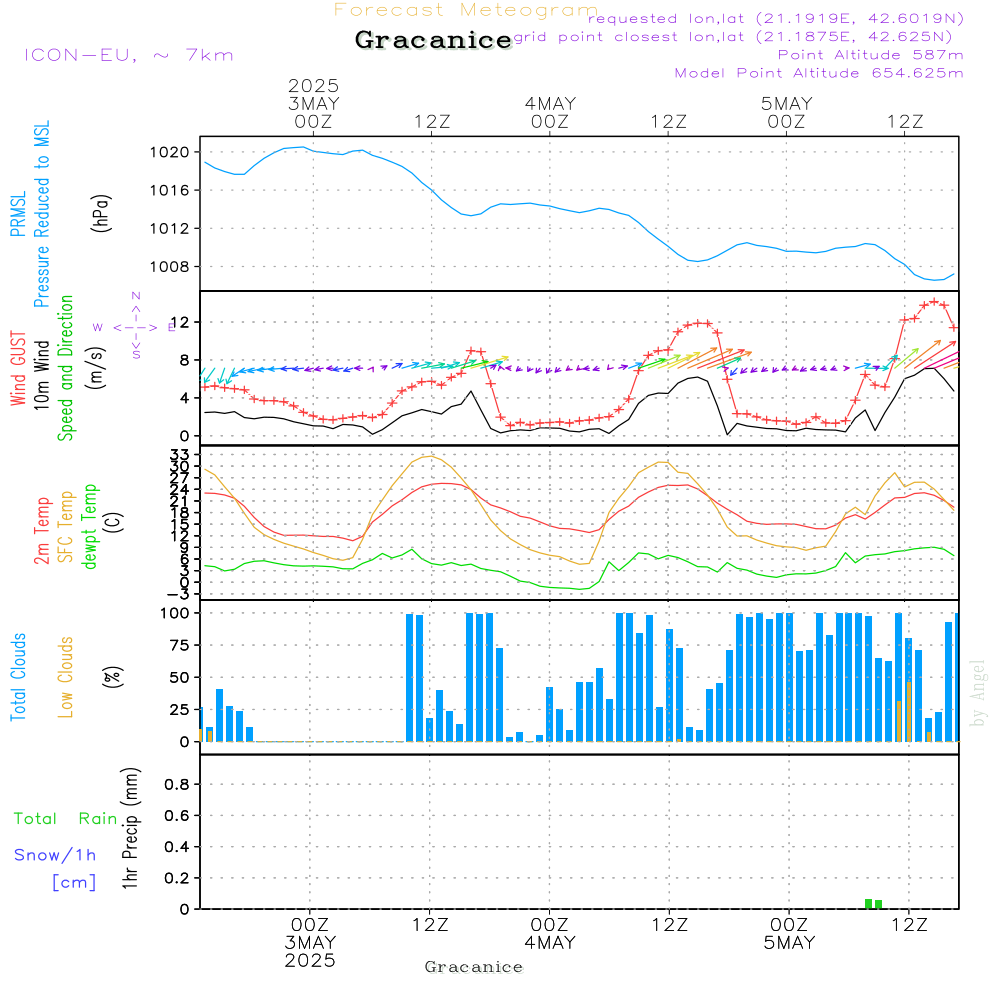1000x1000 pixels.
Task: Click the green "Total Rain" label
Action: (x=66, y=819)
